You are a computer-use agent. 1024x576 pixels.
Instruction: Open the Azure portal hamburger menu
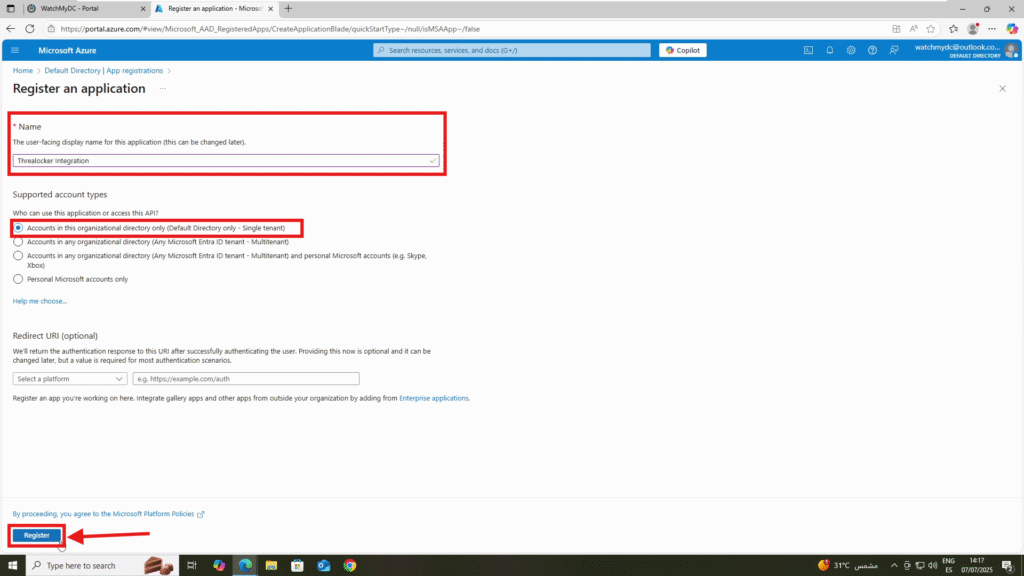tap(15, 50)
